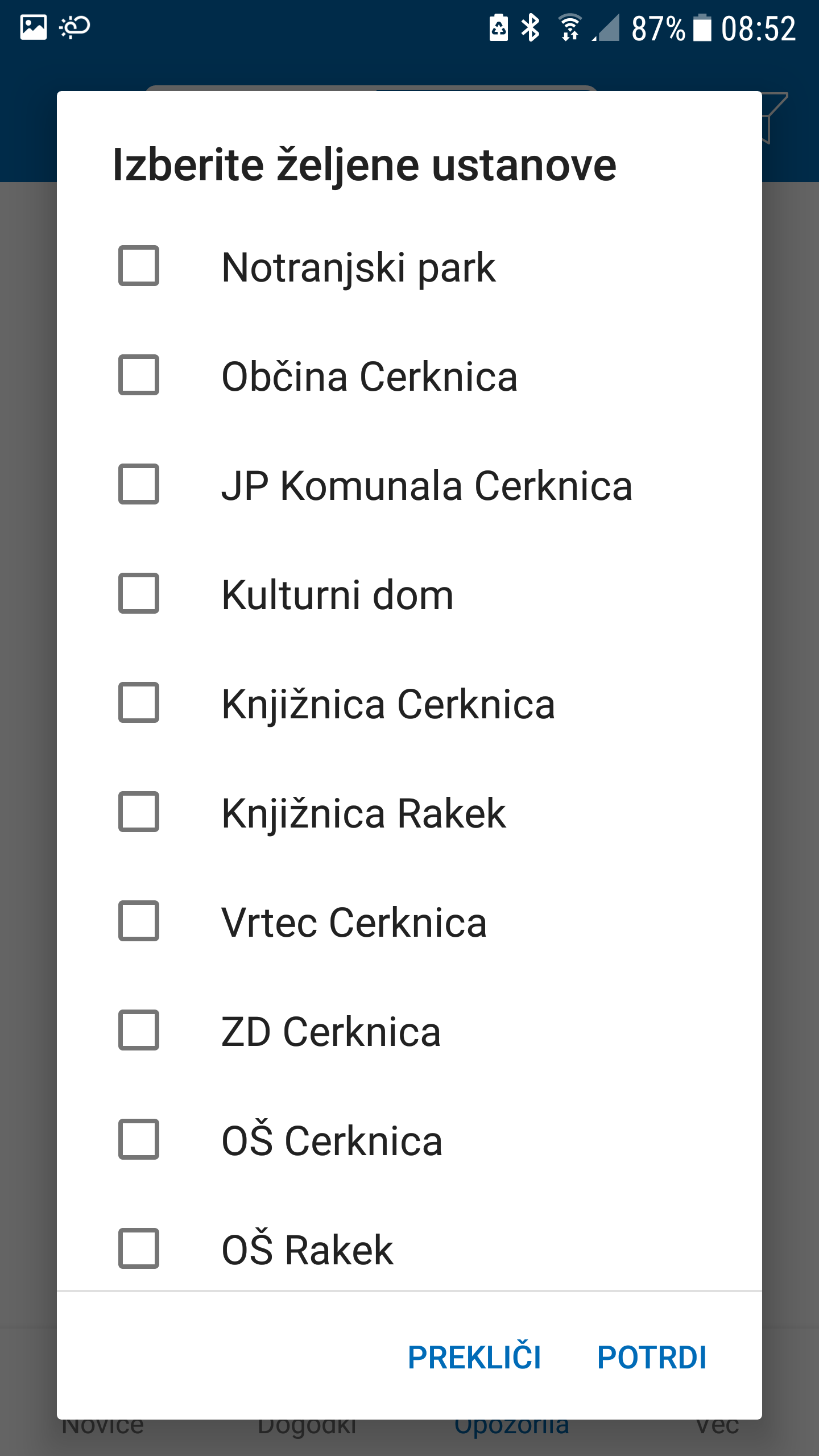Open the gallery notification icon in status bar
This screenshot has height=1456, width=819.
[x=34, y=27]
